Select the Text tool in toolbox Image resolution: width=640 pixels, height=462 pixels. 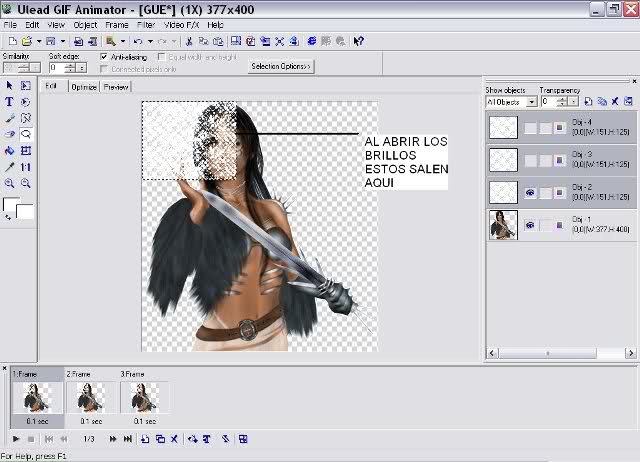click(x=9, y=102)
